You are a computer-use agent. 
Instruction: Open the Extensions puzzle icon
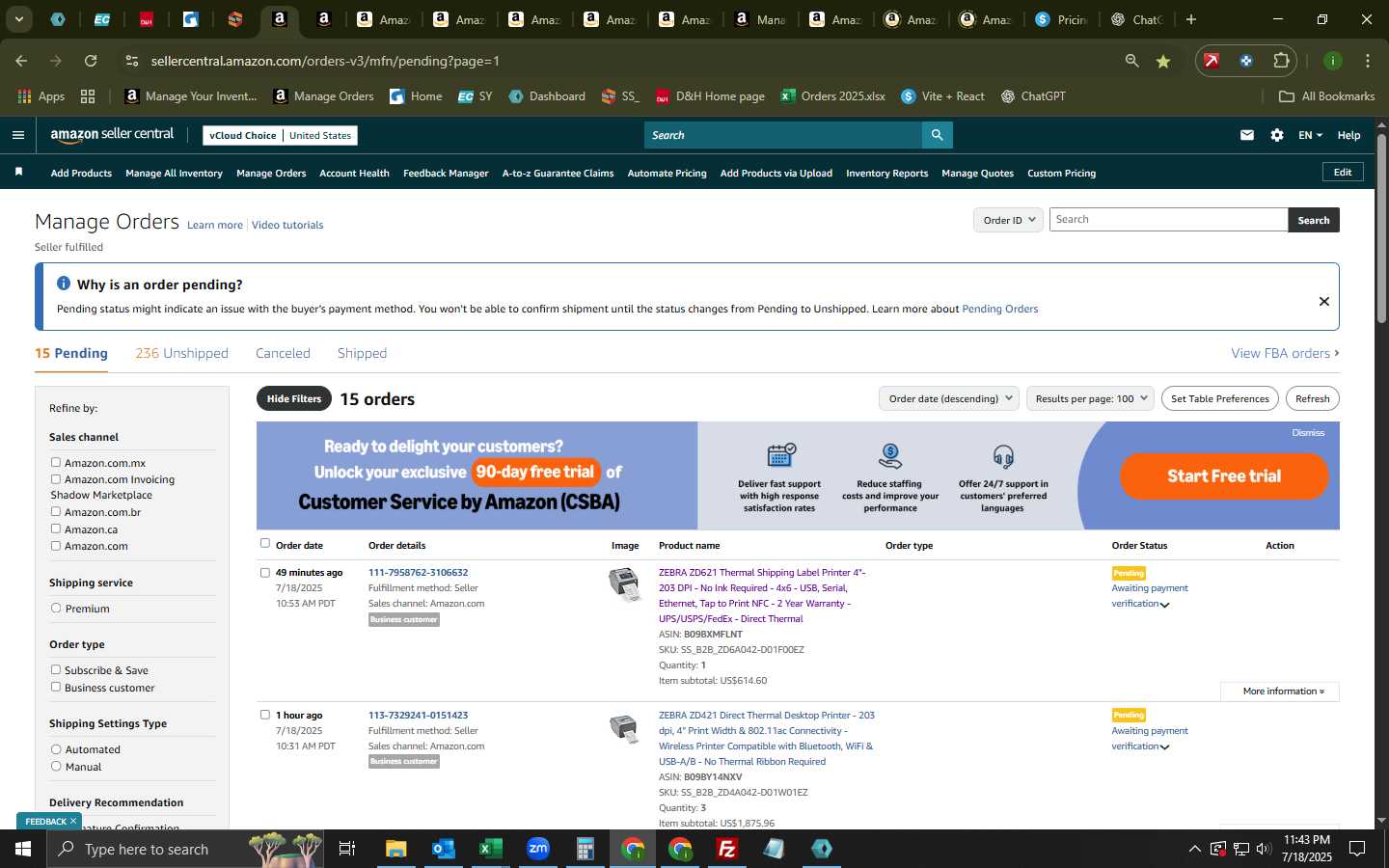(x=1281, y=61)
